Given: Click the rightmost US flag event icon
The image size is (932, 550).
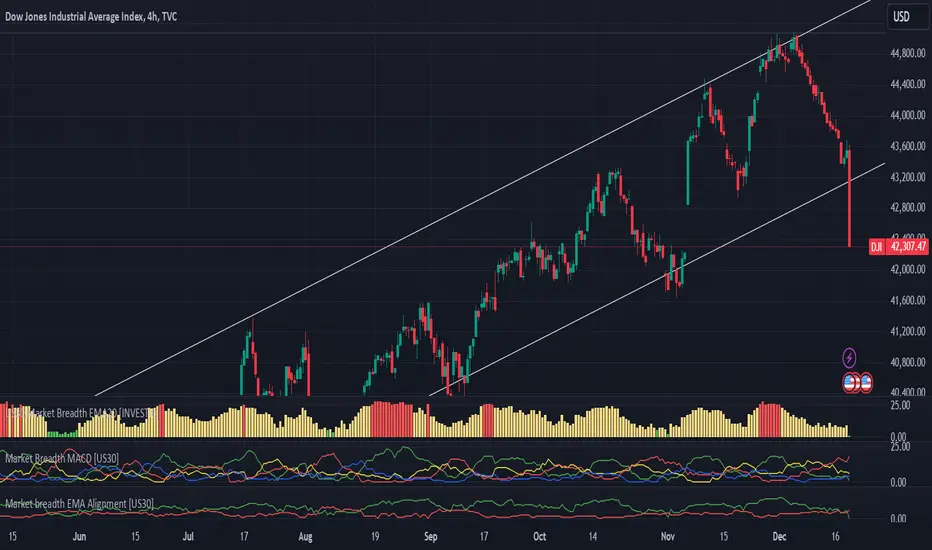Looking at the screenshot, I should [866, 383].
